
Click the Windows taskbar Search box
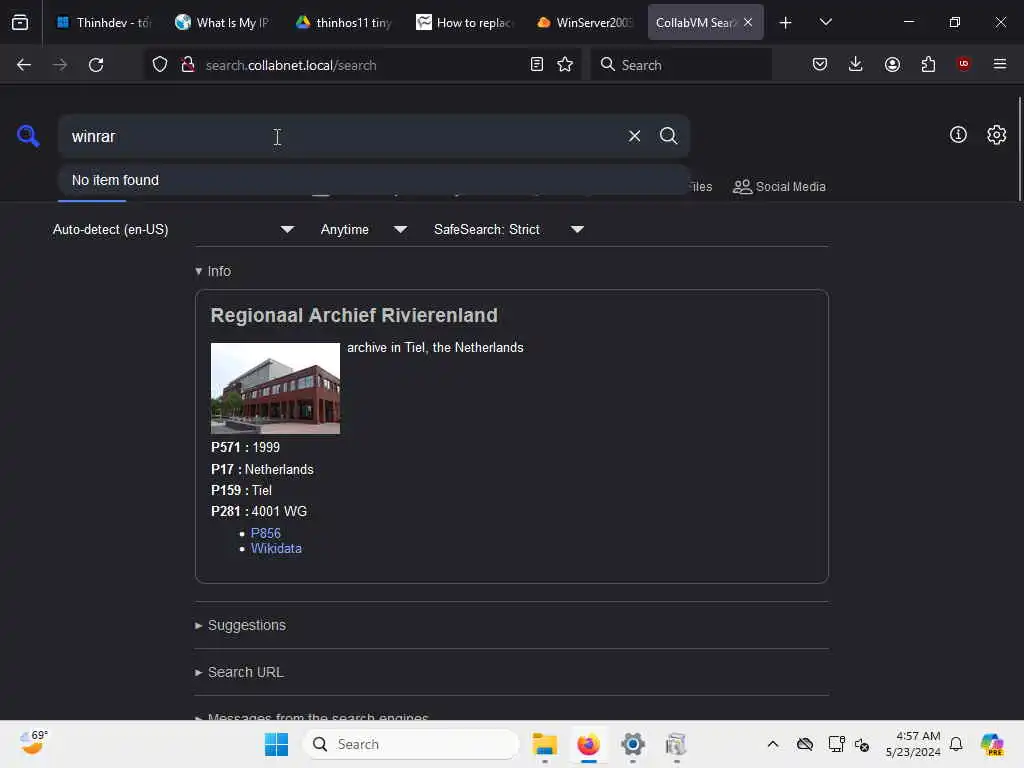coord(411,744)
